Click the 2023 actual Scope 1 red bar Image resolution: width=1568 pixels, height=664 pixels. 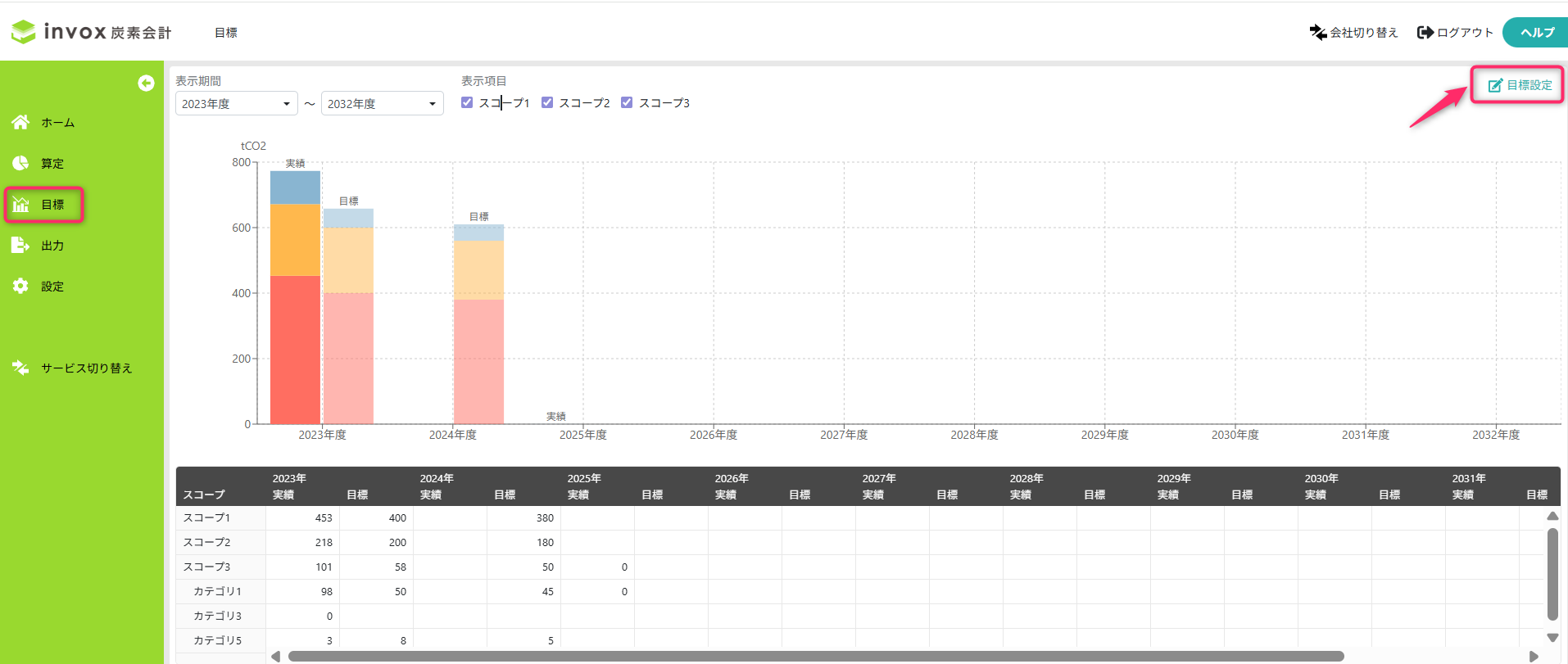click(295, 350)
